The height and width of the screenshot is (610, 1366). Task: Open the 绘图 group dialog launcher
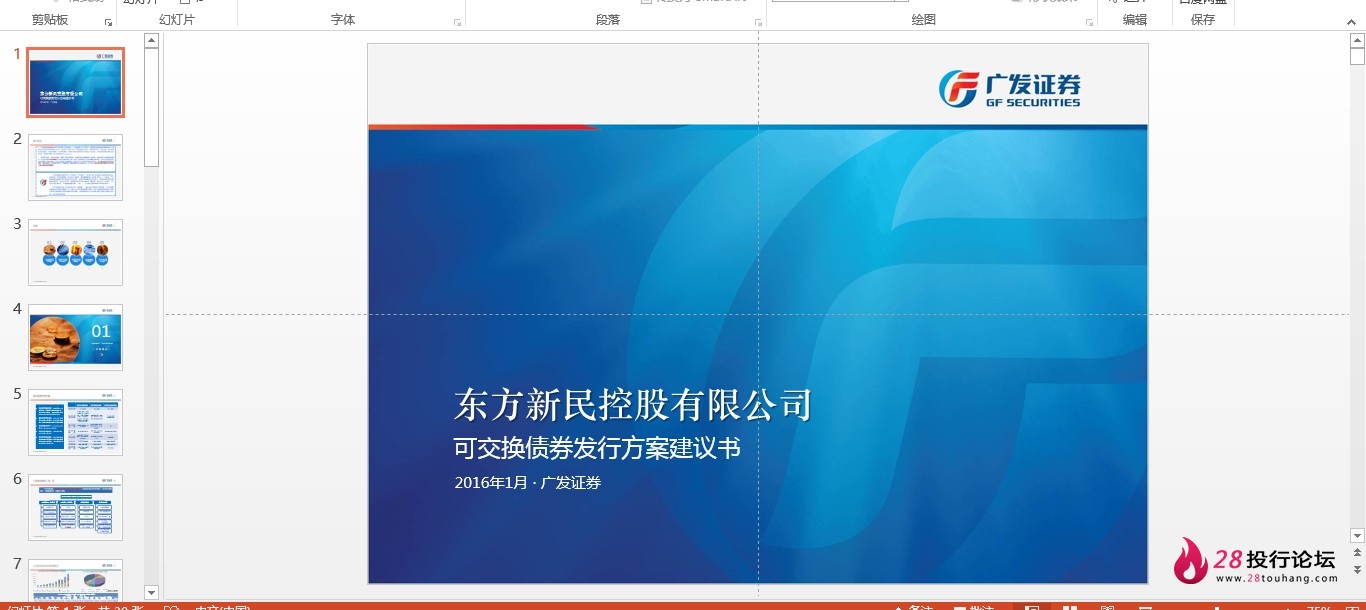click(1089, 22)
